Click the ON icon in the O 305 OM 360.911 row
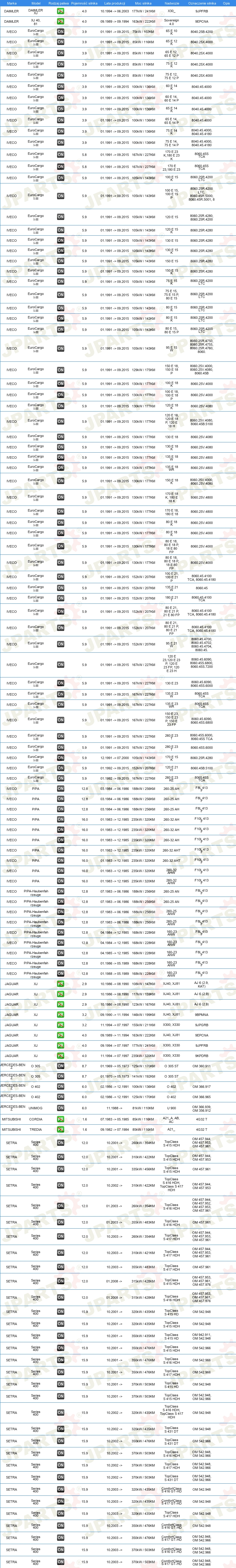 click(60, 1066)
